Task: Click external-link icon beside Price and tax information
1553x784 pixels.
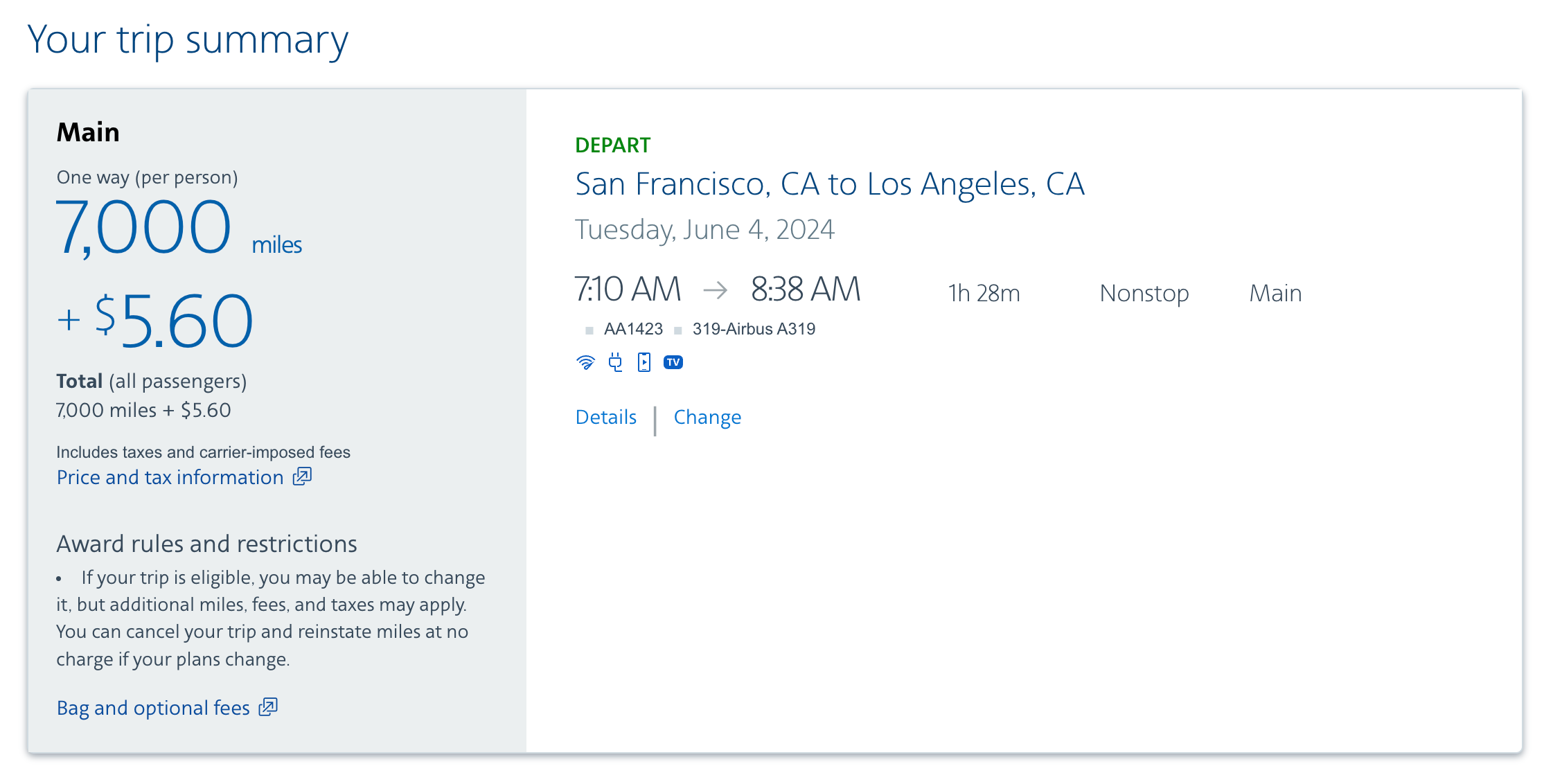Action: click(302, 476)
